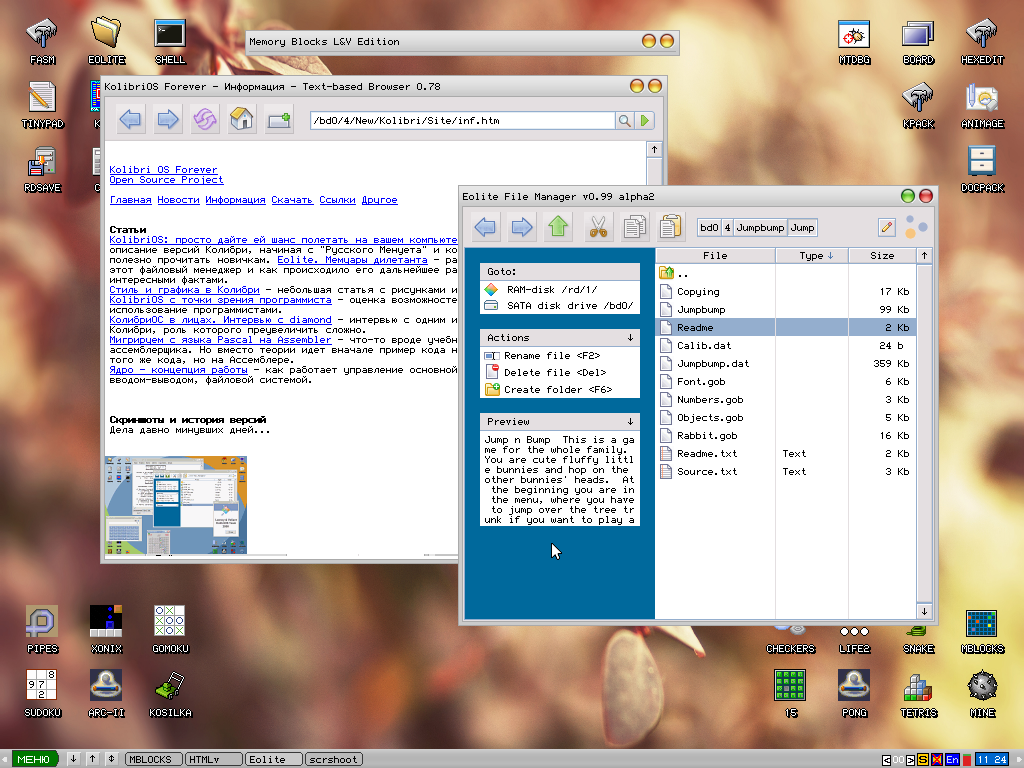Collapse the Actions panel
This screenshot has width=1024, height=768.
point(630,338)
